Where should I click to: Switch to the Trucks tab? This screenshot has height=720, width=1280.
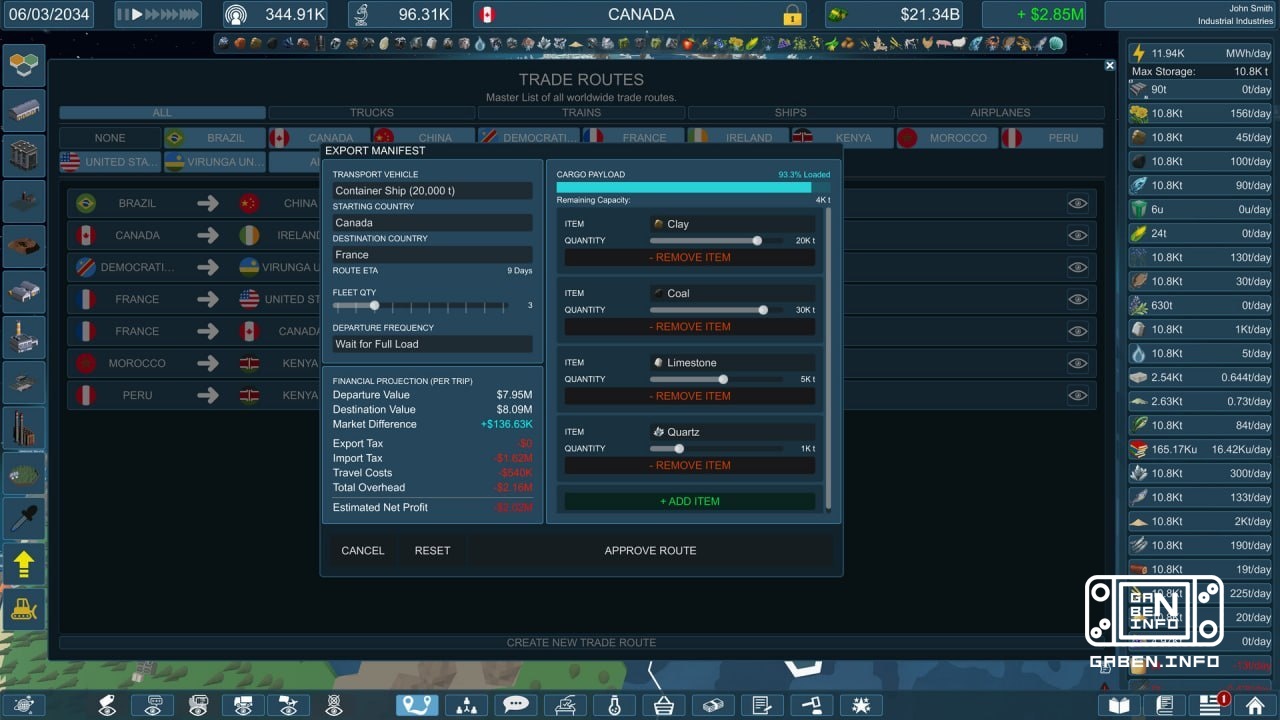tap(371, 113)
